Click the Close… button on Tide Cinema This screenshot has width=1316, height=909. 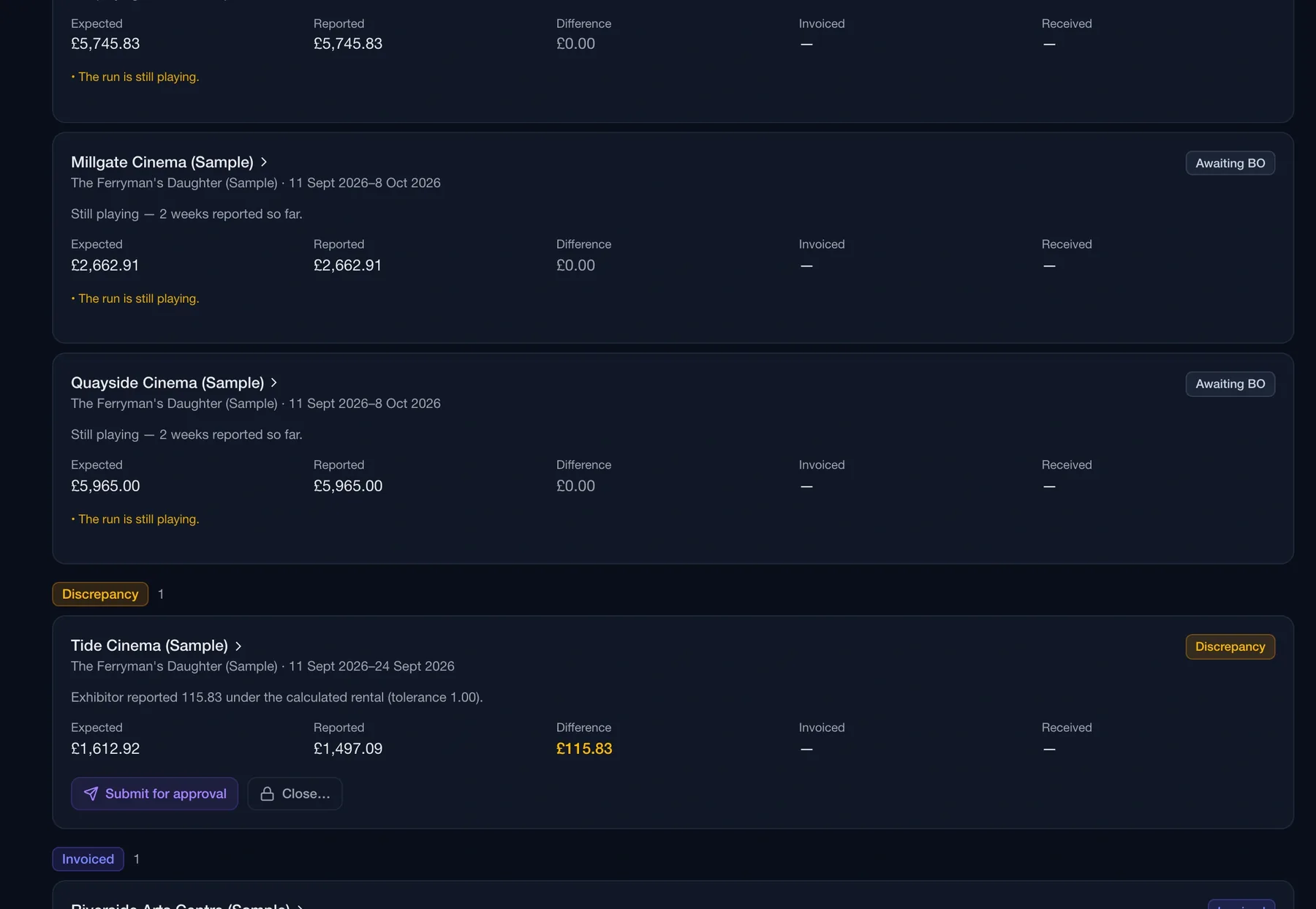(295, 793)
